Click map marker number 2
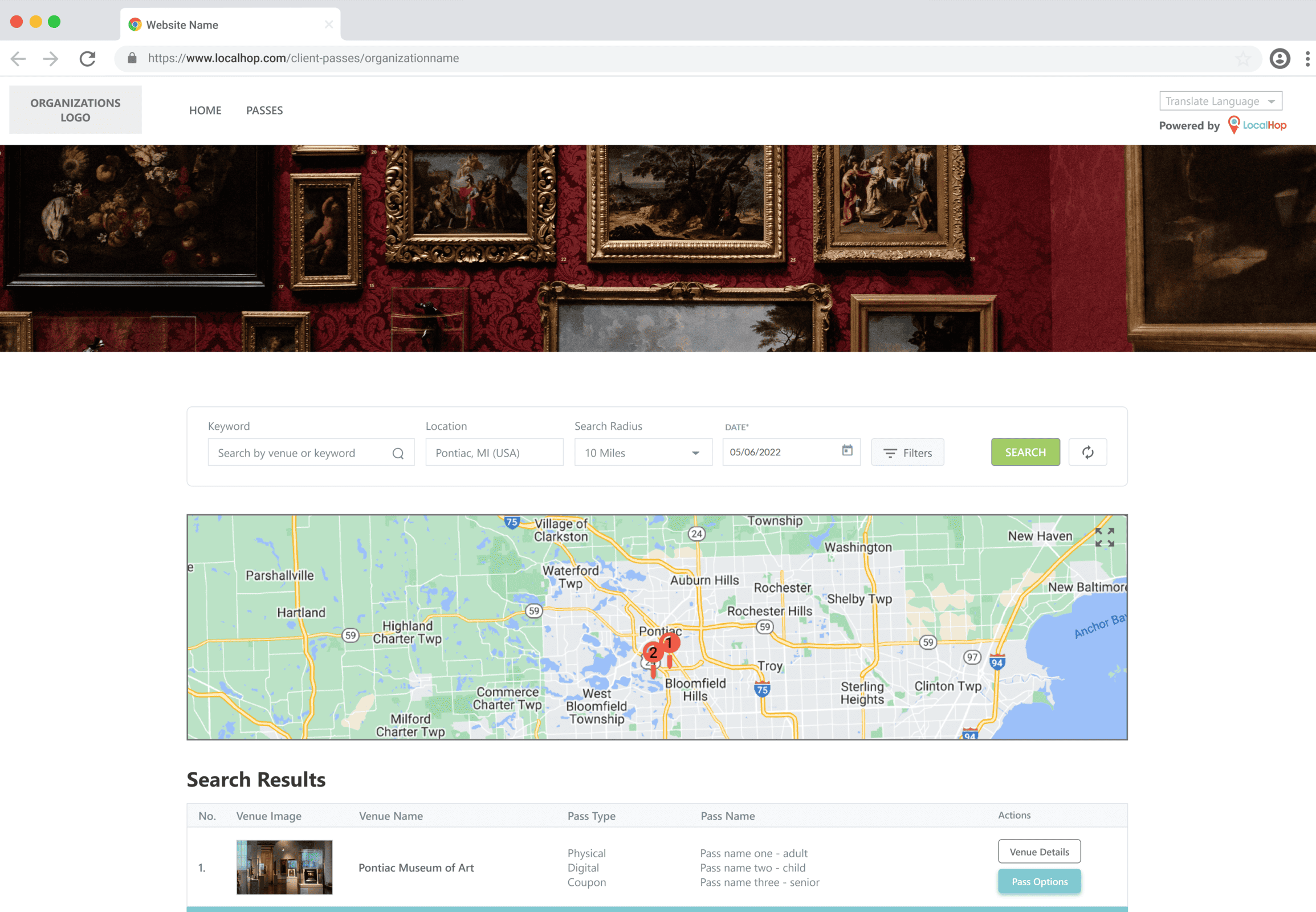This screenshot has width=1316, height=912. point(653,653)
